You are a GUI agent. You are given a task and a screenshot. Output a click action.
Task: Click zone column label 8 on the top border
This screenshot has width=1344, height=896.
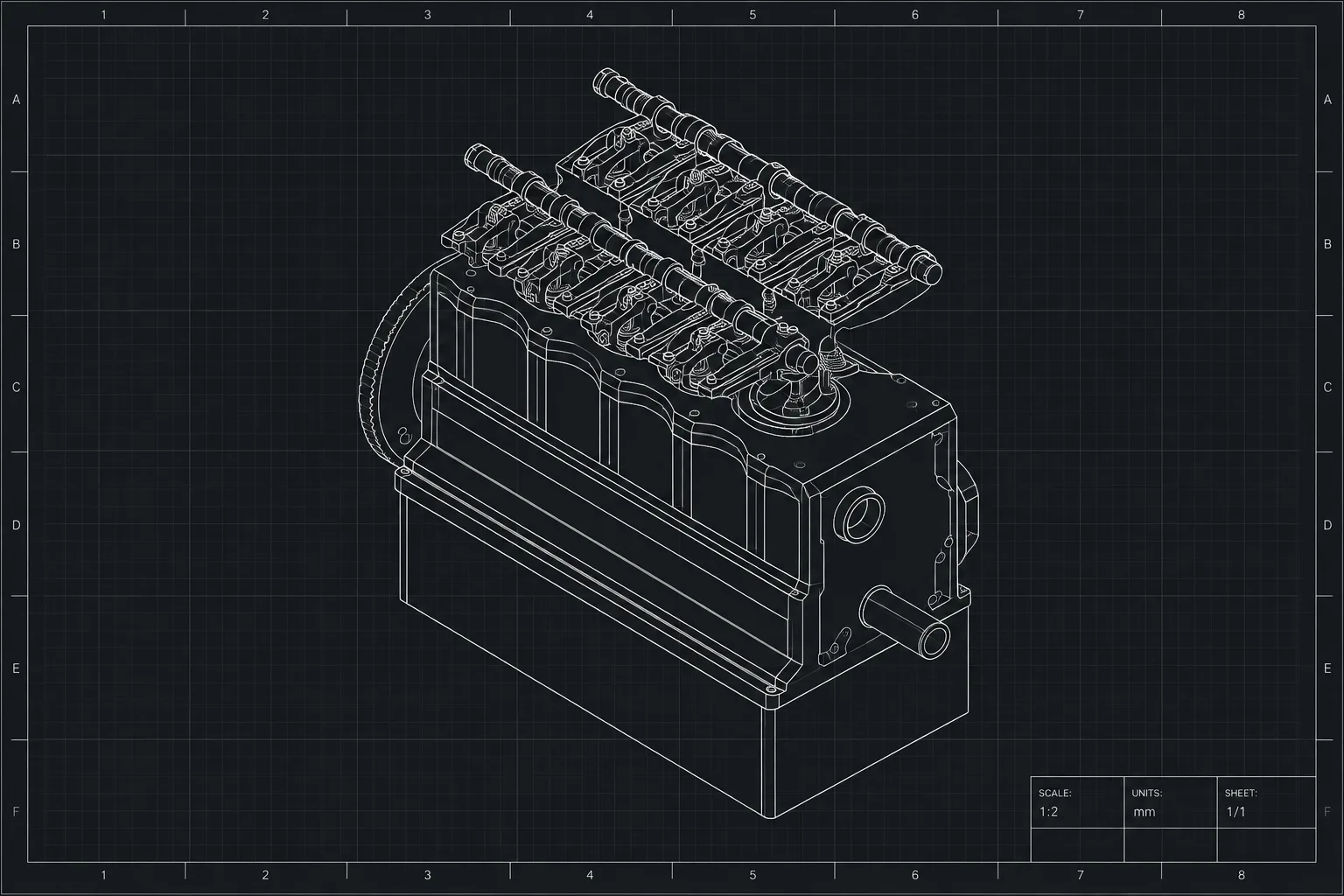1241,15
